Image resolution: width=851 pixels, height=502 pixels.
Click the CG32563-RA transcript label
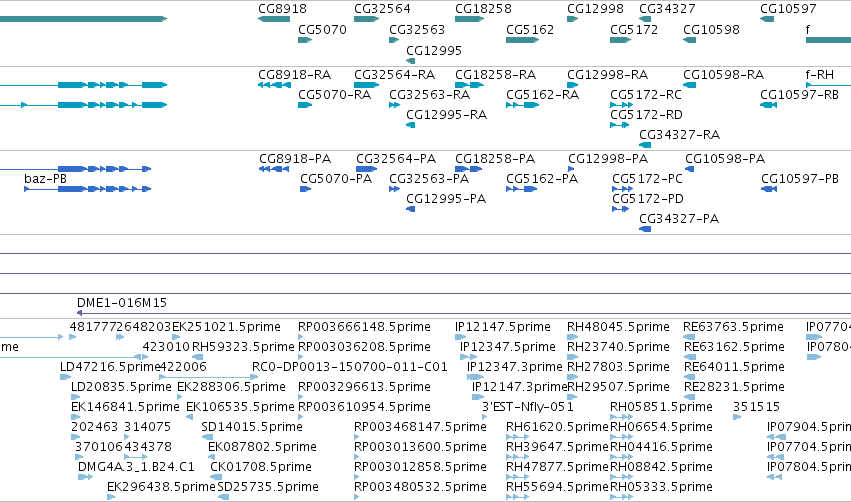point(429,94)
